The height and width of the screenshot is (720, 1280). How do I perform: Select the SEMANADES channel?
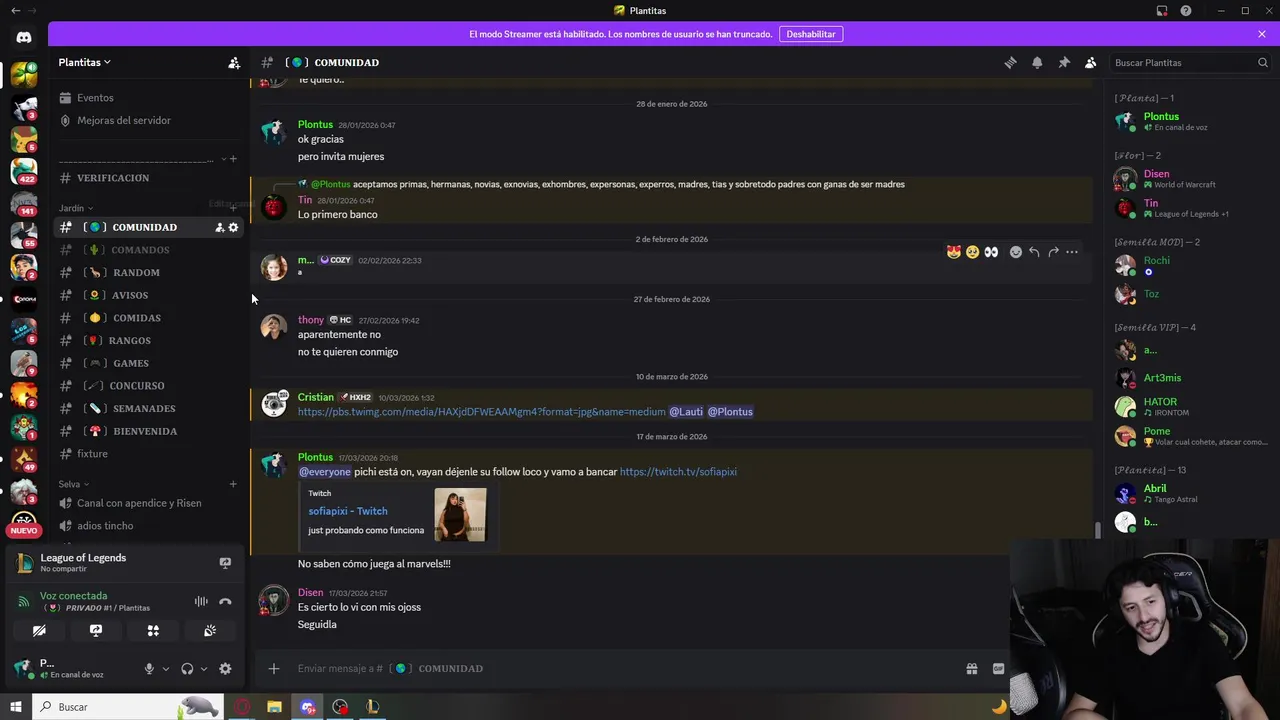pos(144,408)
